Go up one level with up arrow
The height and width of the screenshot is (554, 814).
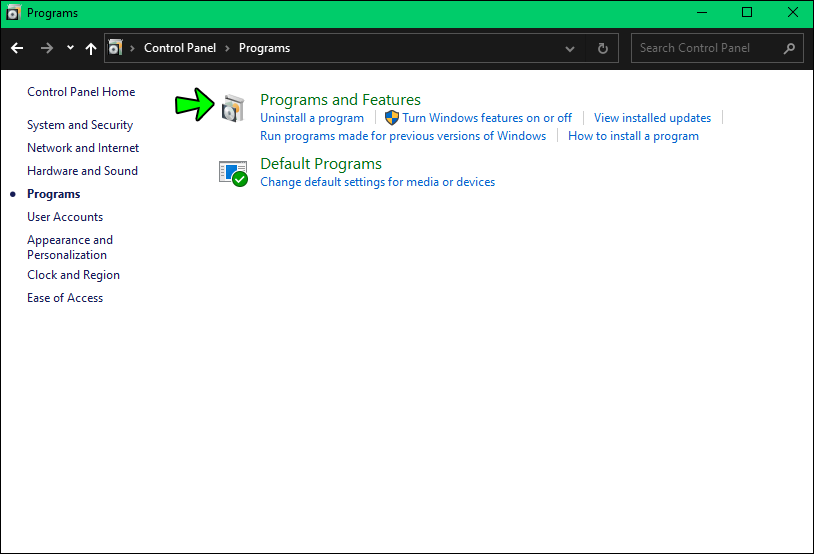[91, 48]
